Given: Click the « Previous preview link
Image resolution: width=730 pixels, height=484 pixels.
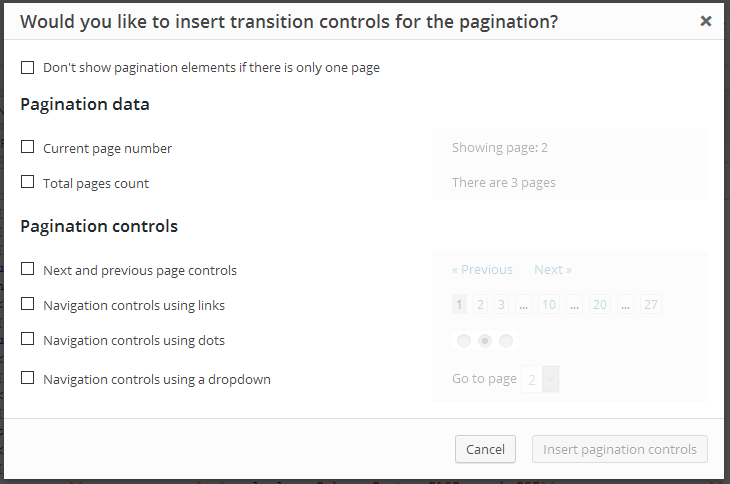Looking at the screenshot, I should point(482,269).
